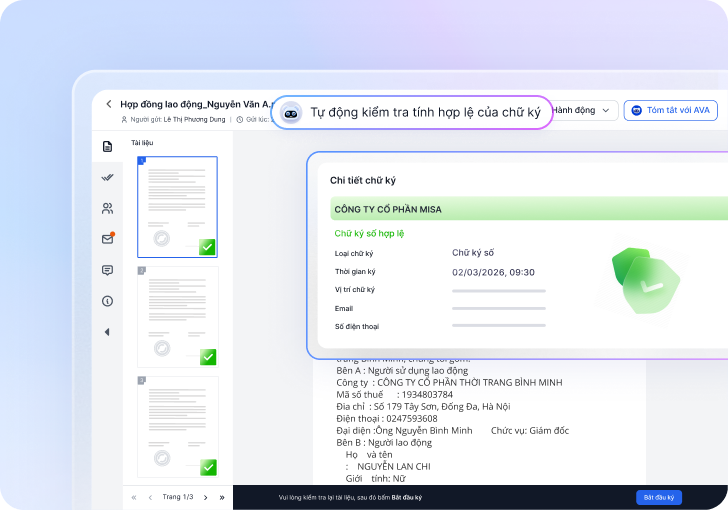The image size is (728, 510).
Task: Go to the next page arrow
Action: point(205,497)
